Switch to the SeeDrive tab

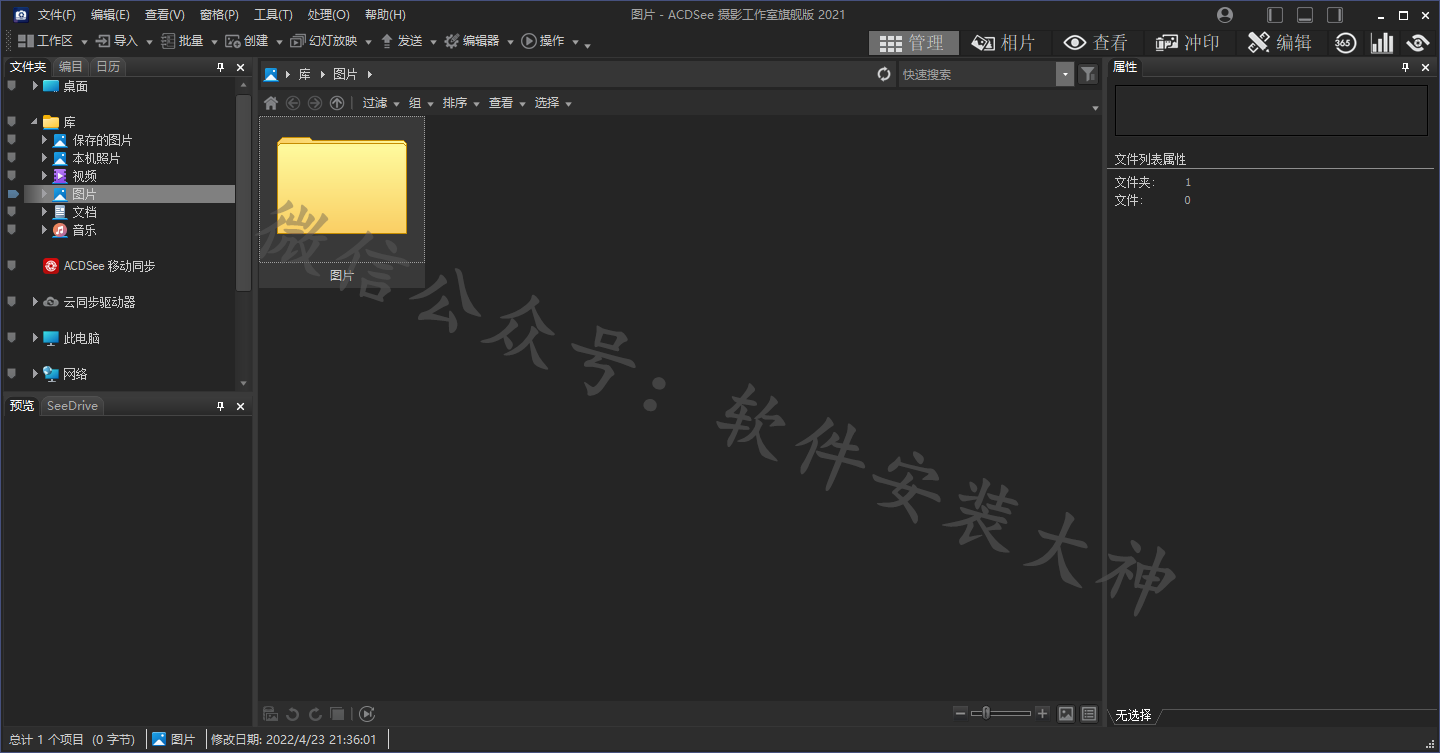point(72,406)
